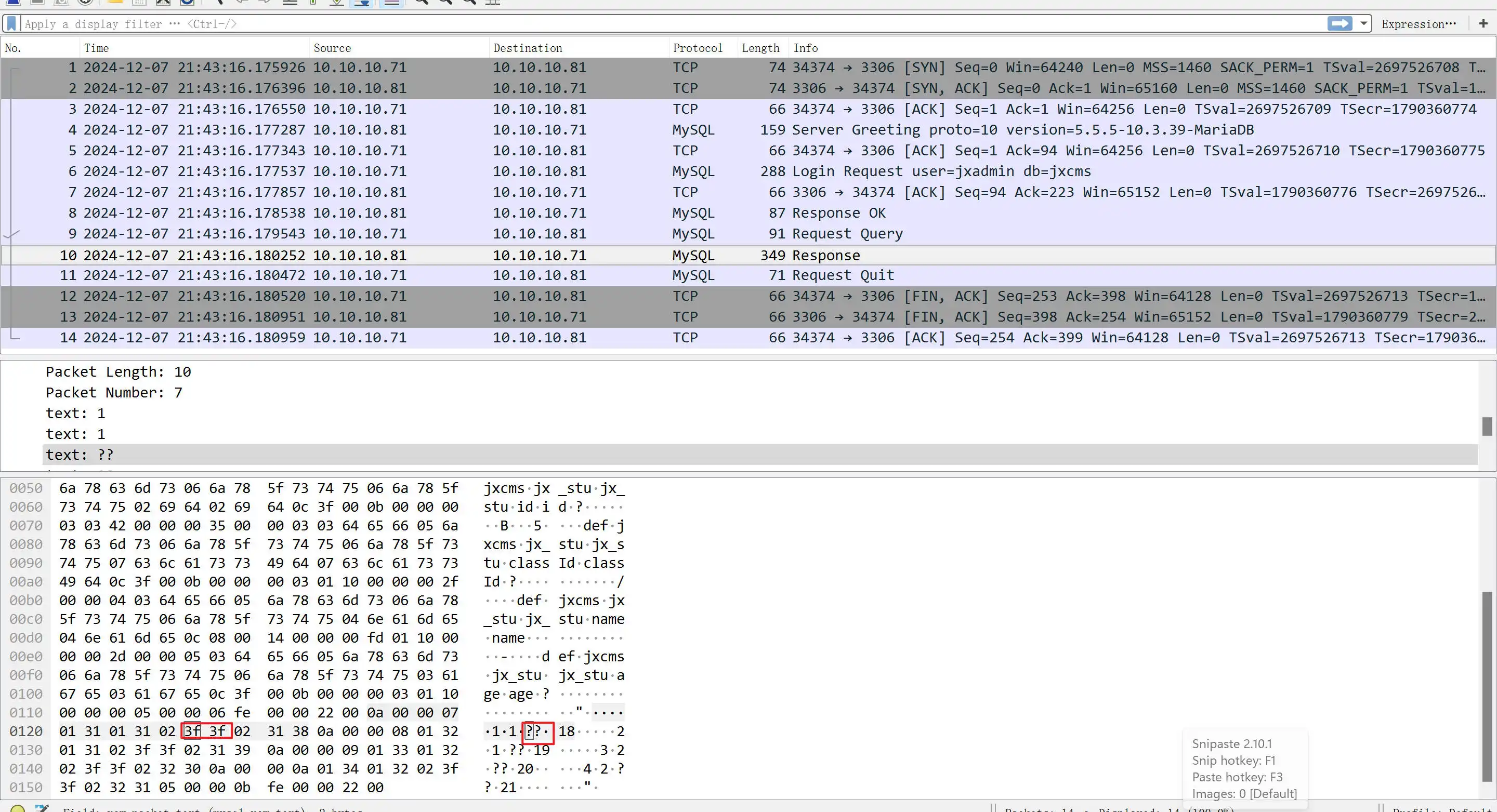Select the highlighted 'text: ??' detail line
1497x812 pixels.
coord(760,455)
